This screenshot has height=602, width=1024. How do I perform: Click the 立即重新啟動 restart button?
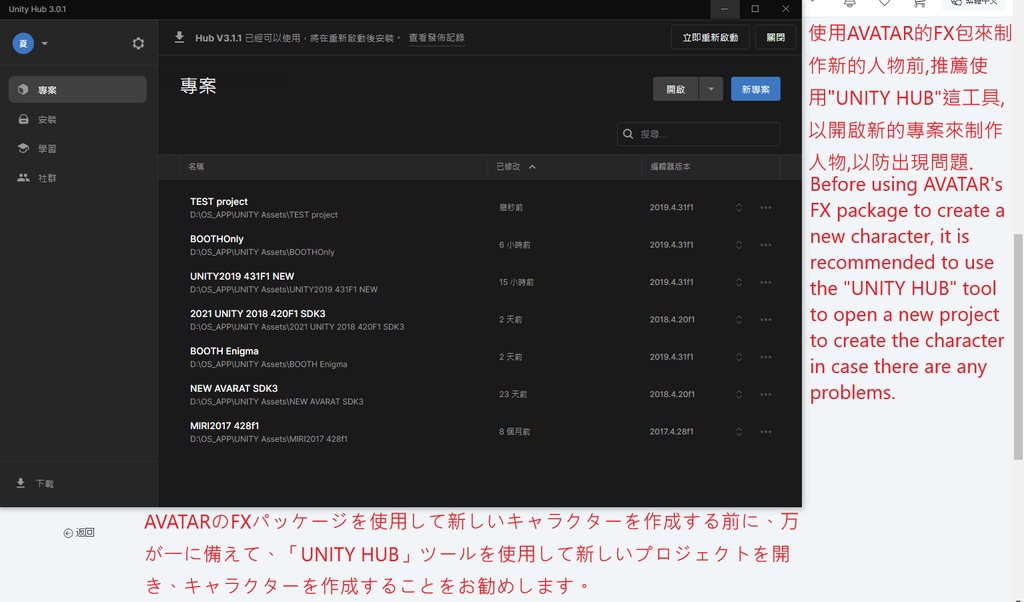click(709, 36)
